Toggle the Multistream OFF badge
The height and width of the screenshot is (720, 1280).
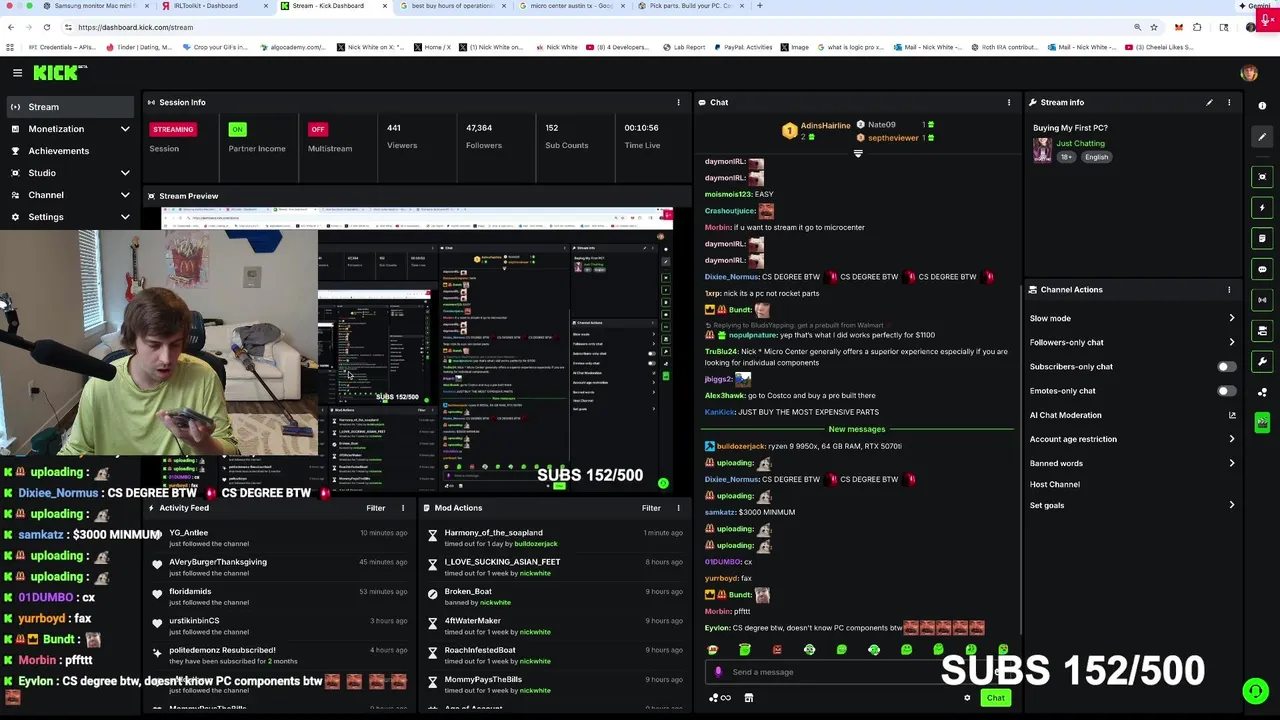pos(318,129)
